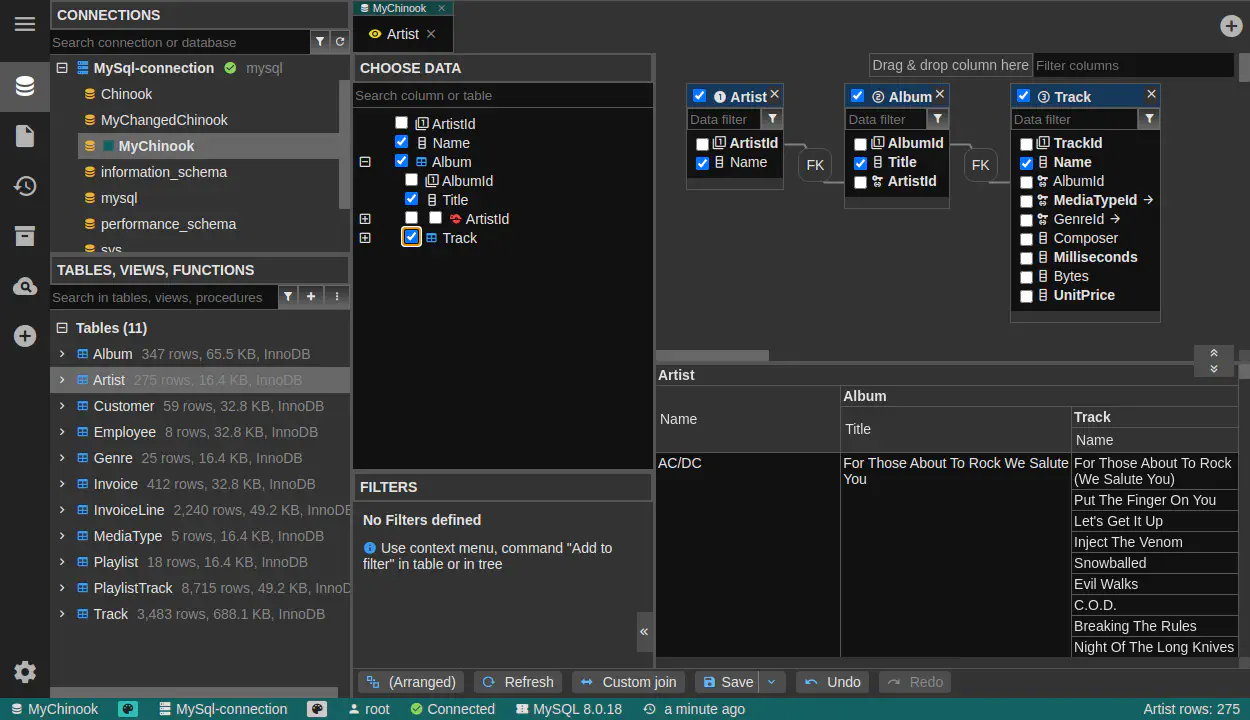Select the Artist query tab
Viewport: 1250px width, 720px height.
click(x=402, y=34)
